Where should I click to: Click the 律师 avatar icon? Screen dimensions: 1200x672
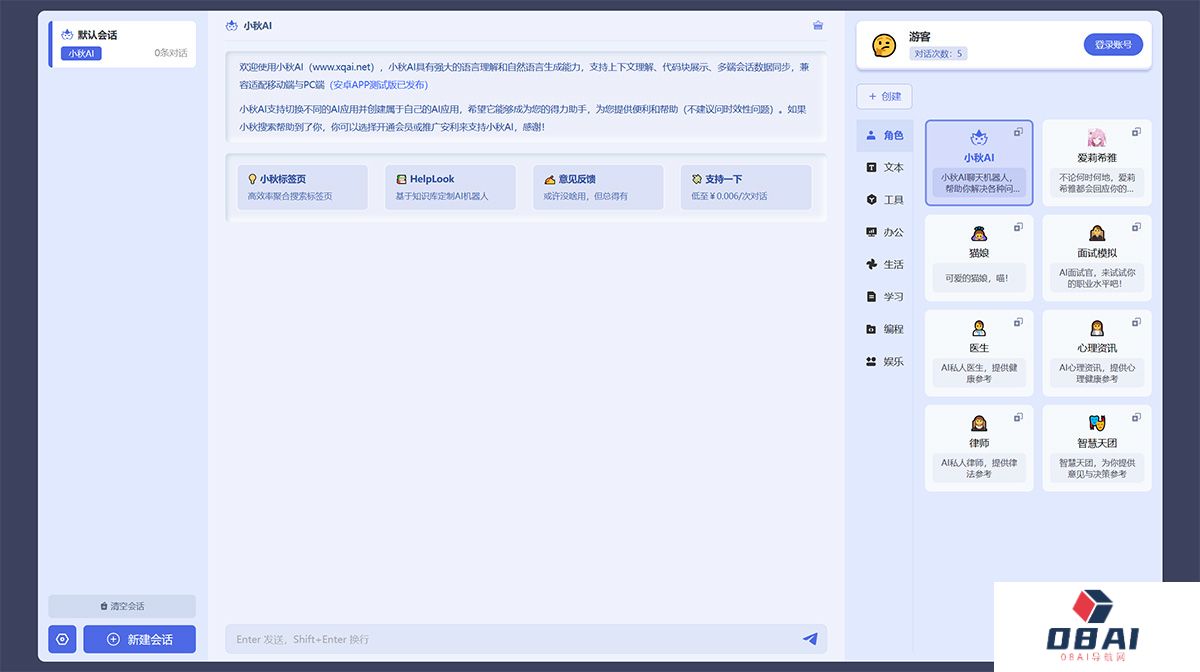[979, 423]
